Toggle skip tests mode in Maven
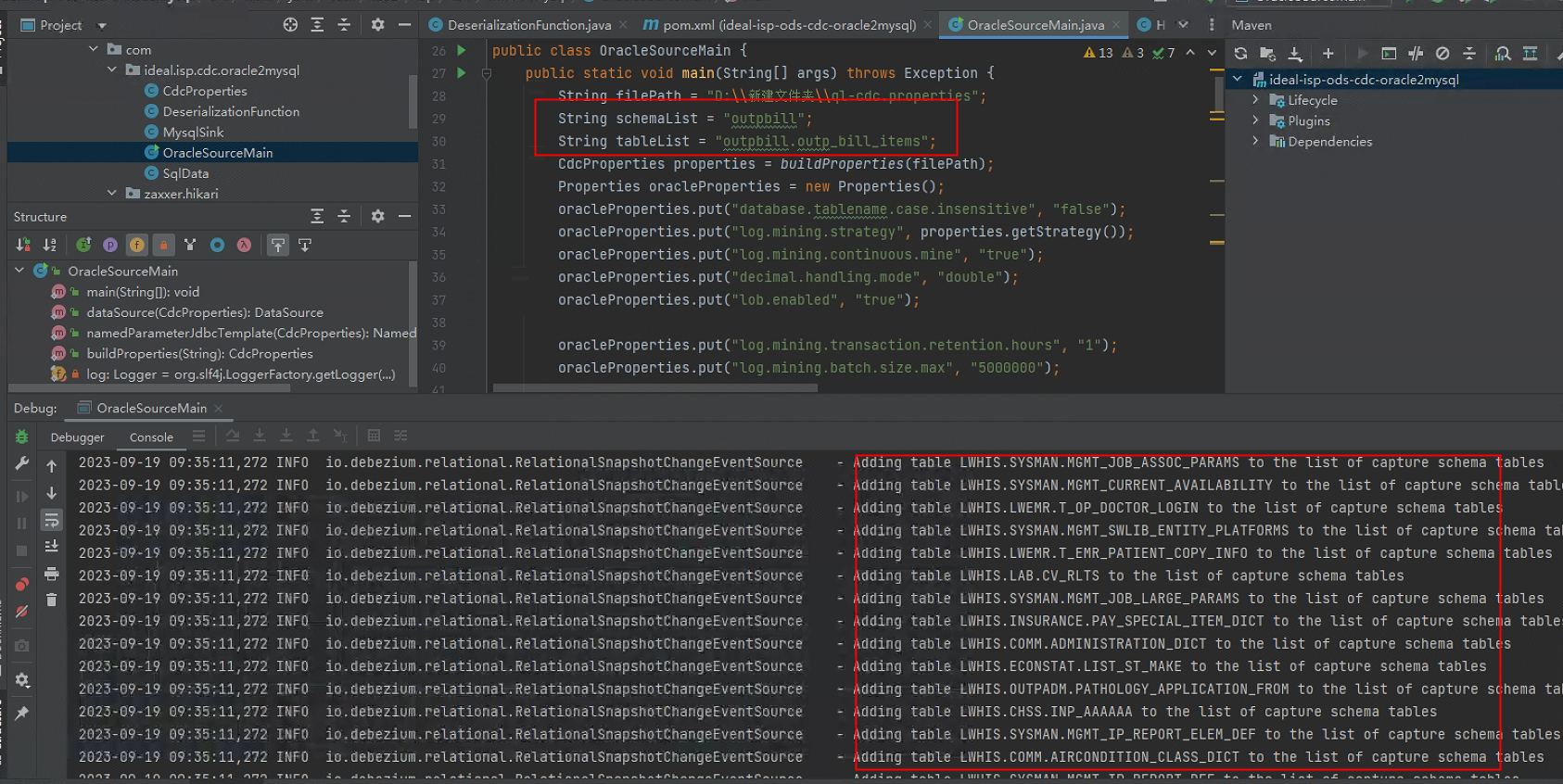The image size is (1563, 784). tap(1442, 54)
